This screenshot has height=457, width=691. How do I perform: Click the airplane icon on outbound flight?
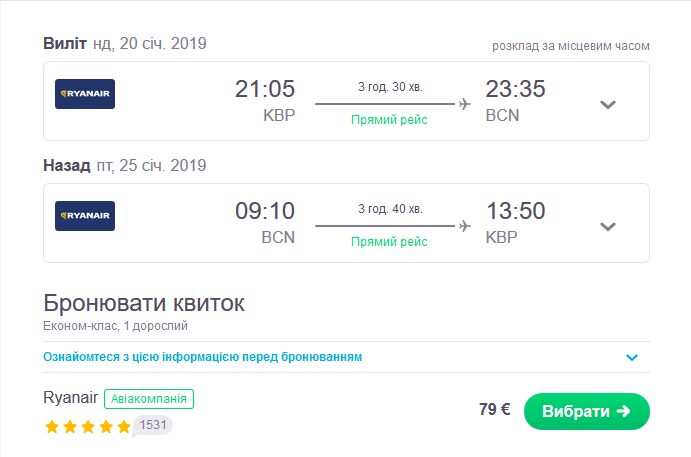[464, 103]
